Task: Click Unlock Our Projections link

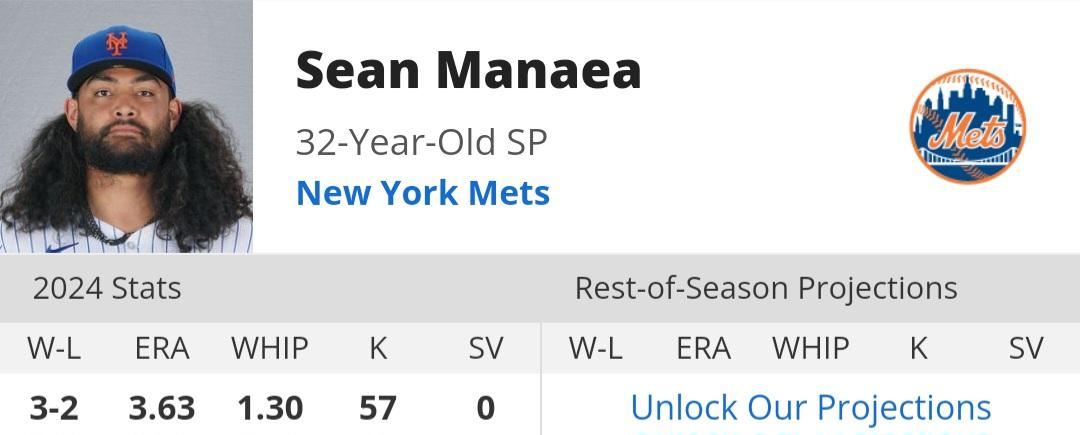Action: pos(811,407)
